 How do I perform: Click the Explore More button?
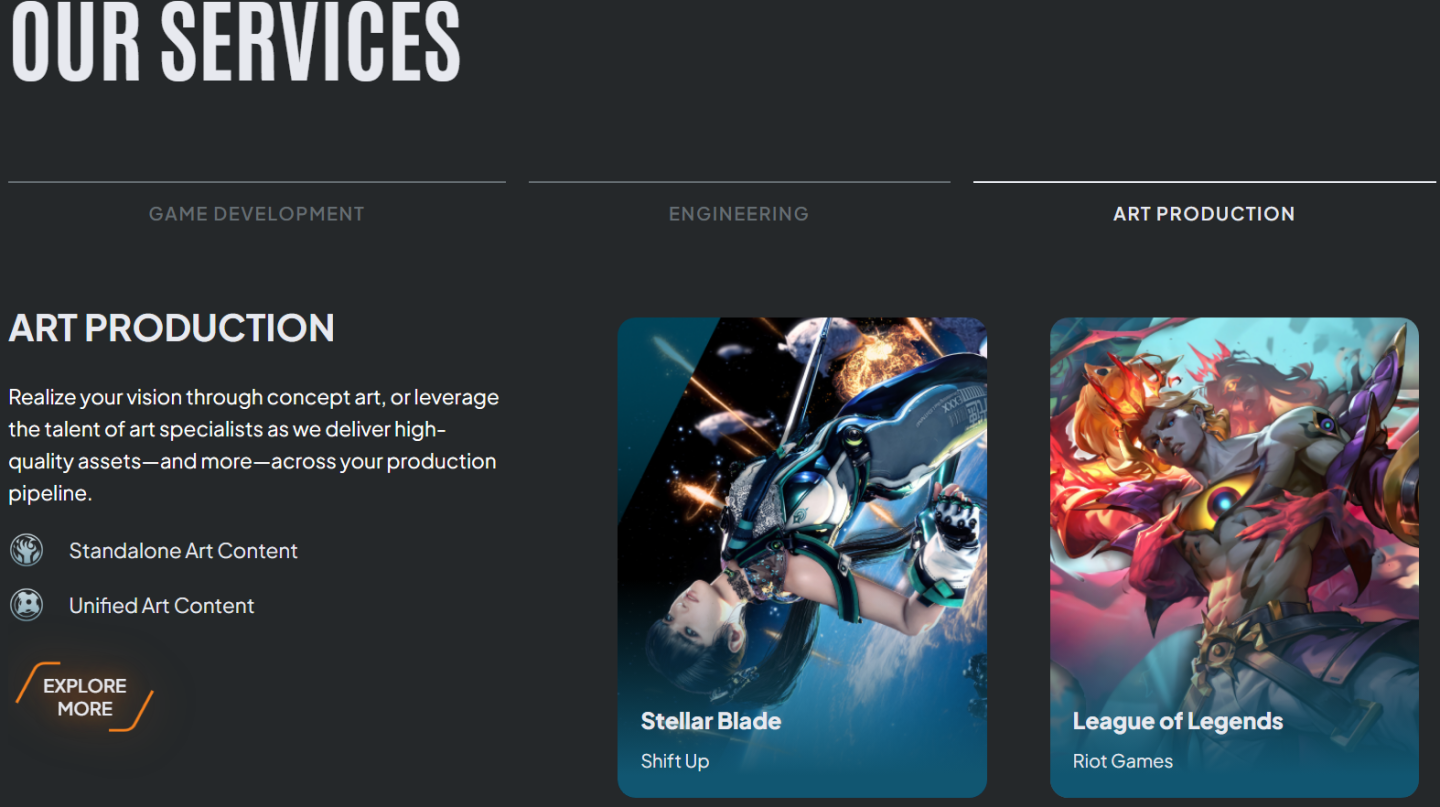click(x=85, y=697)
